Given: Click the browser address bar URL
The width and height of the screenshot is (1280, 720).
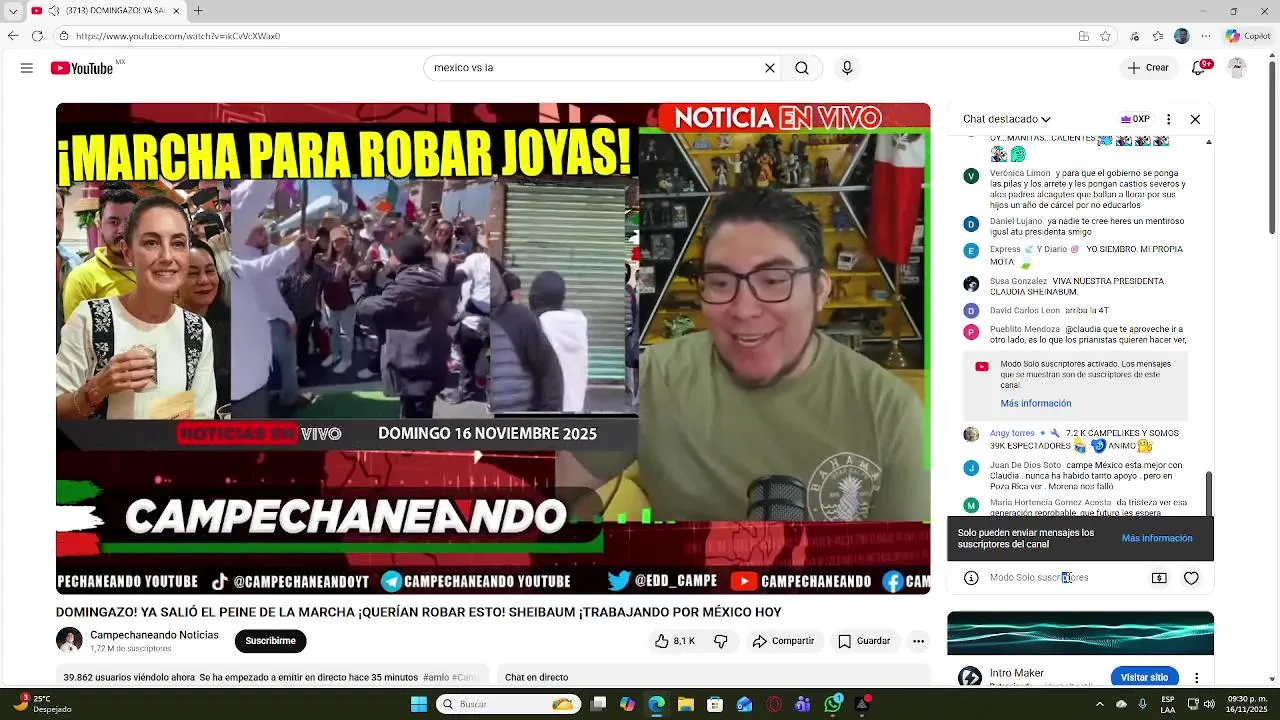Looking at the screenshot, I should (x=178, y=36).
